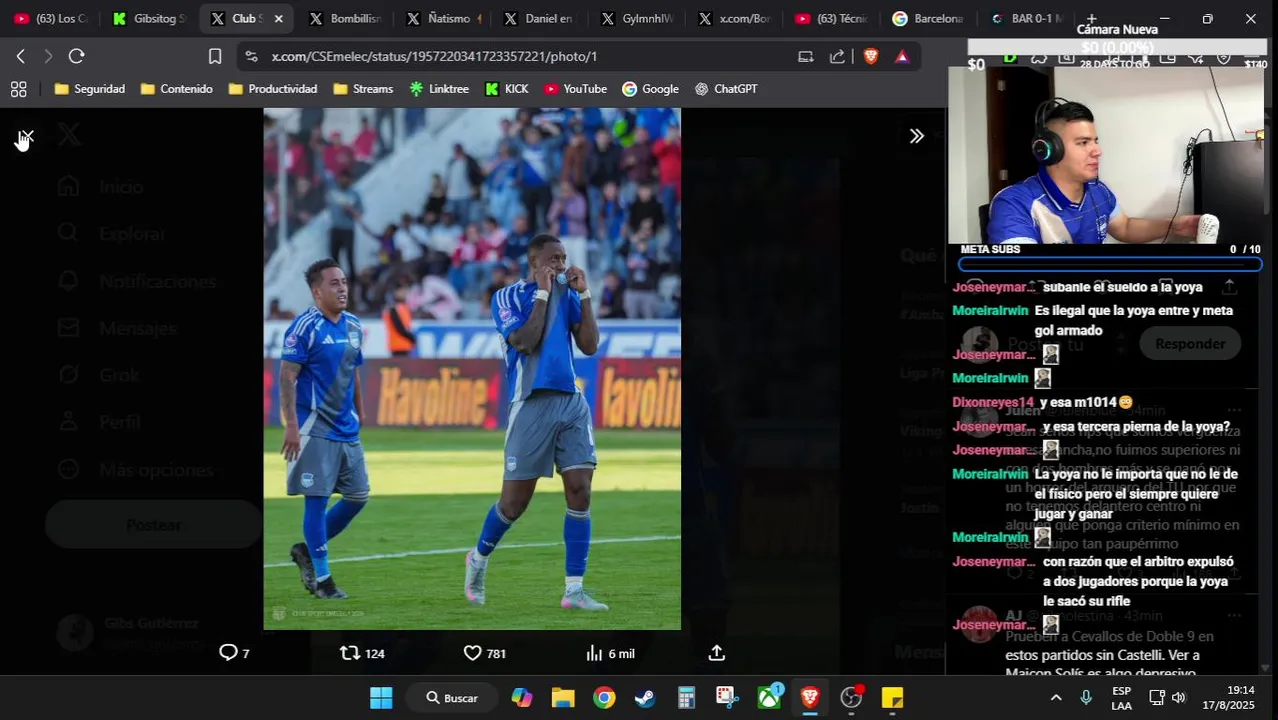Close the photo viewer with the X
This screenshot has height=720, width=1278.
(26, 136)
